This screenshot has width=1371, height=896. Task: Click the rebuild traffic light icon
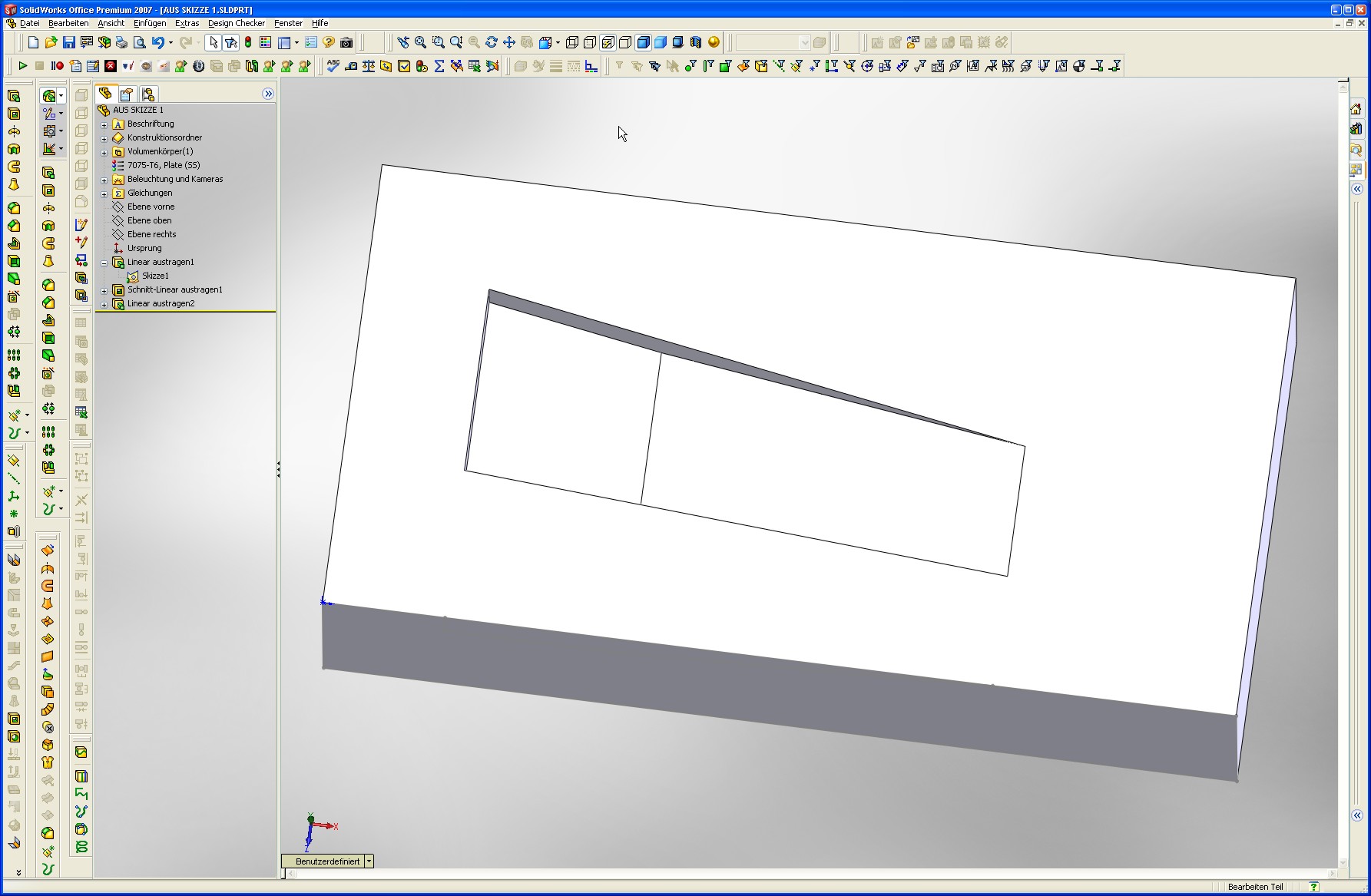(x=248, y=42)
